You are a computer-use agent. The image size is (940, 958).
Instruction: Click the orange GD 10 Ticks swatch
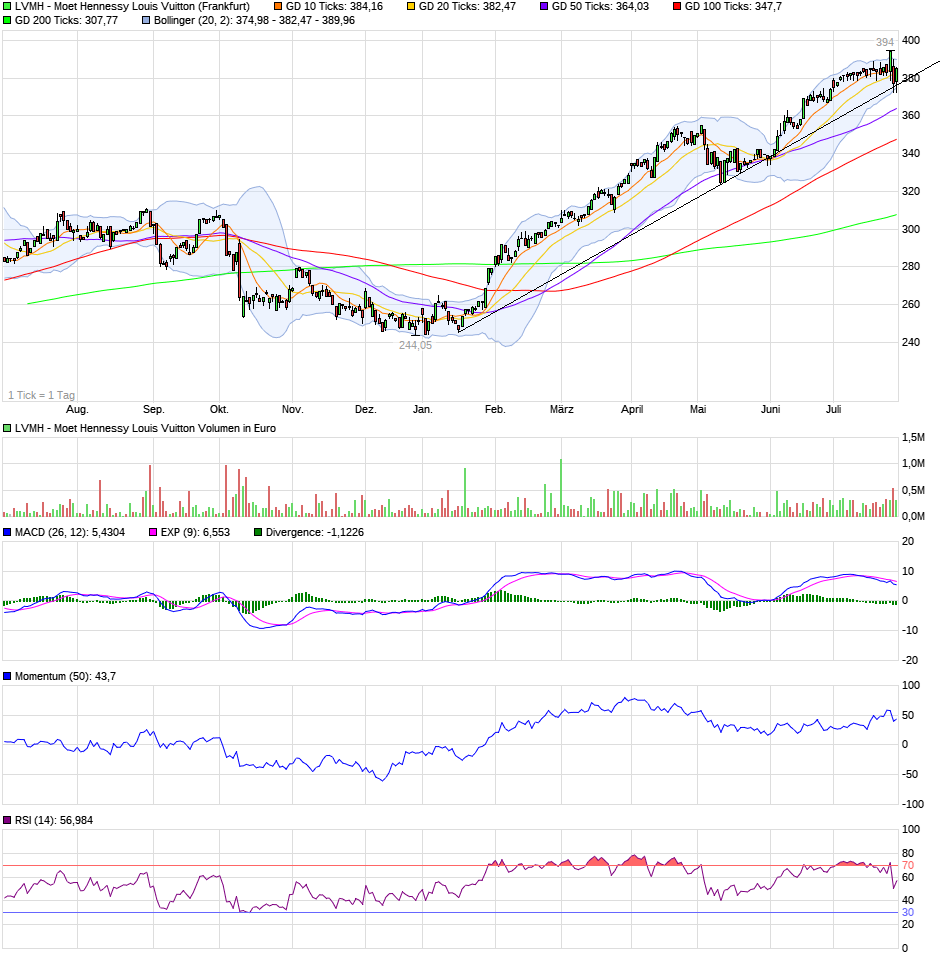pos(278,6)
